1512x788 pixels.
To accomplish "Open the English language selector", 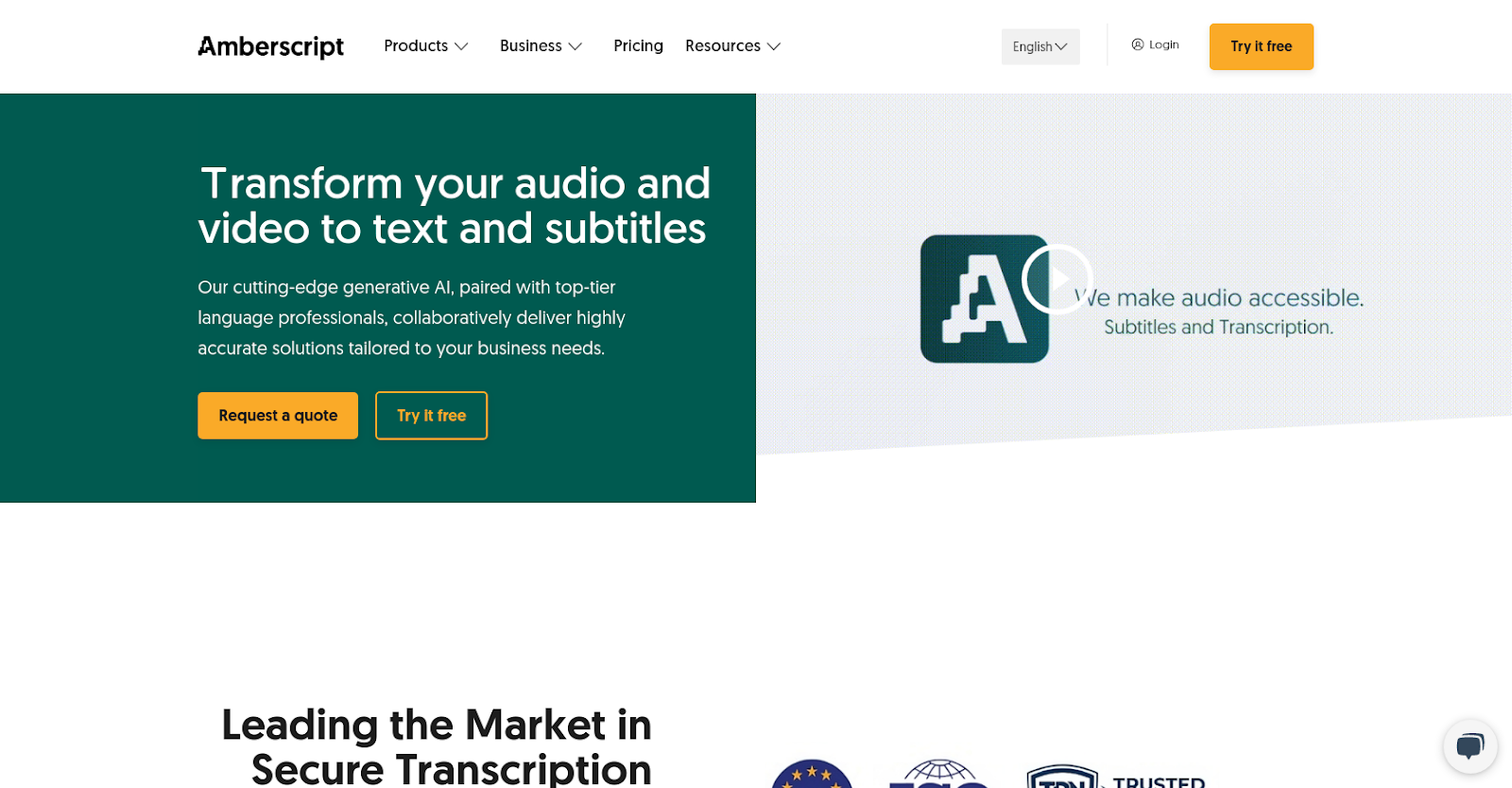I will click(1040, 46).
